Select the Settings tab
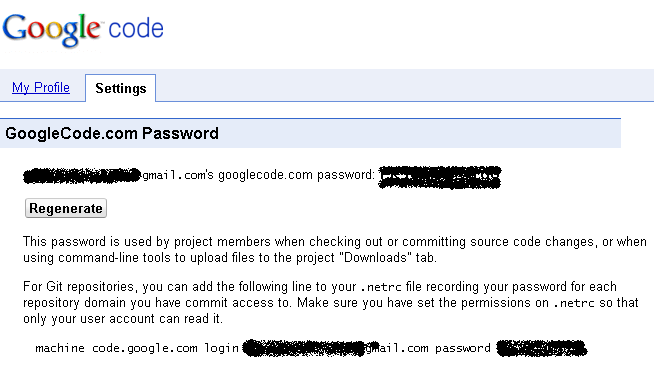 (121, 88)
